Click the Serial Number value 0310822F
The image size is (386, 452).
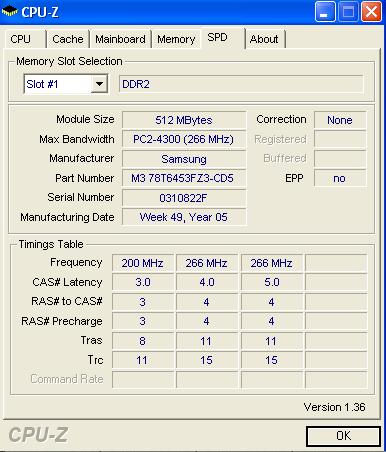coord(184,198)
